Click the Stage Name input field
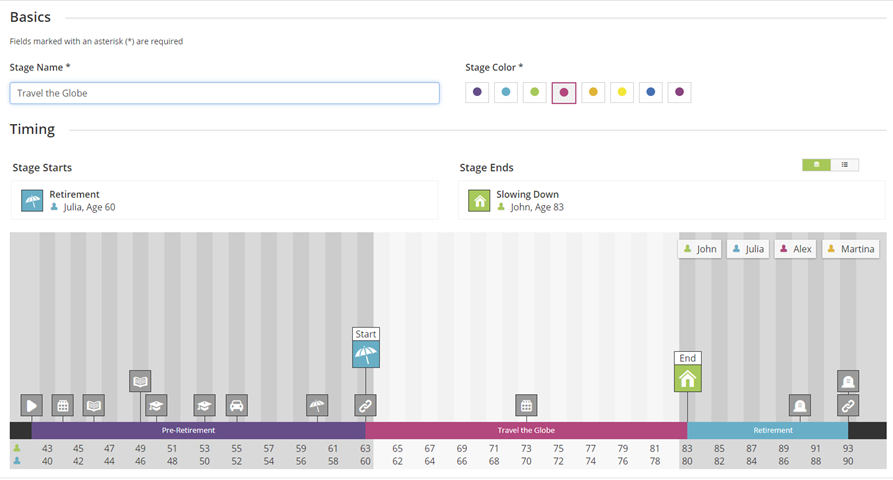This screenshot has height=480, width=893. (x=224, y=93)
